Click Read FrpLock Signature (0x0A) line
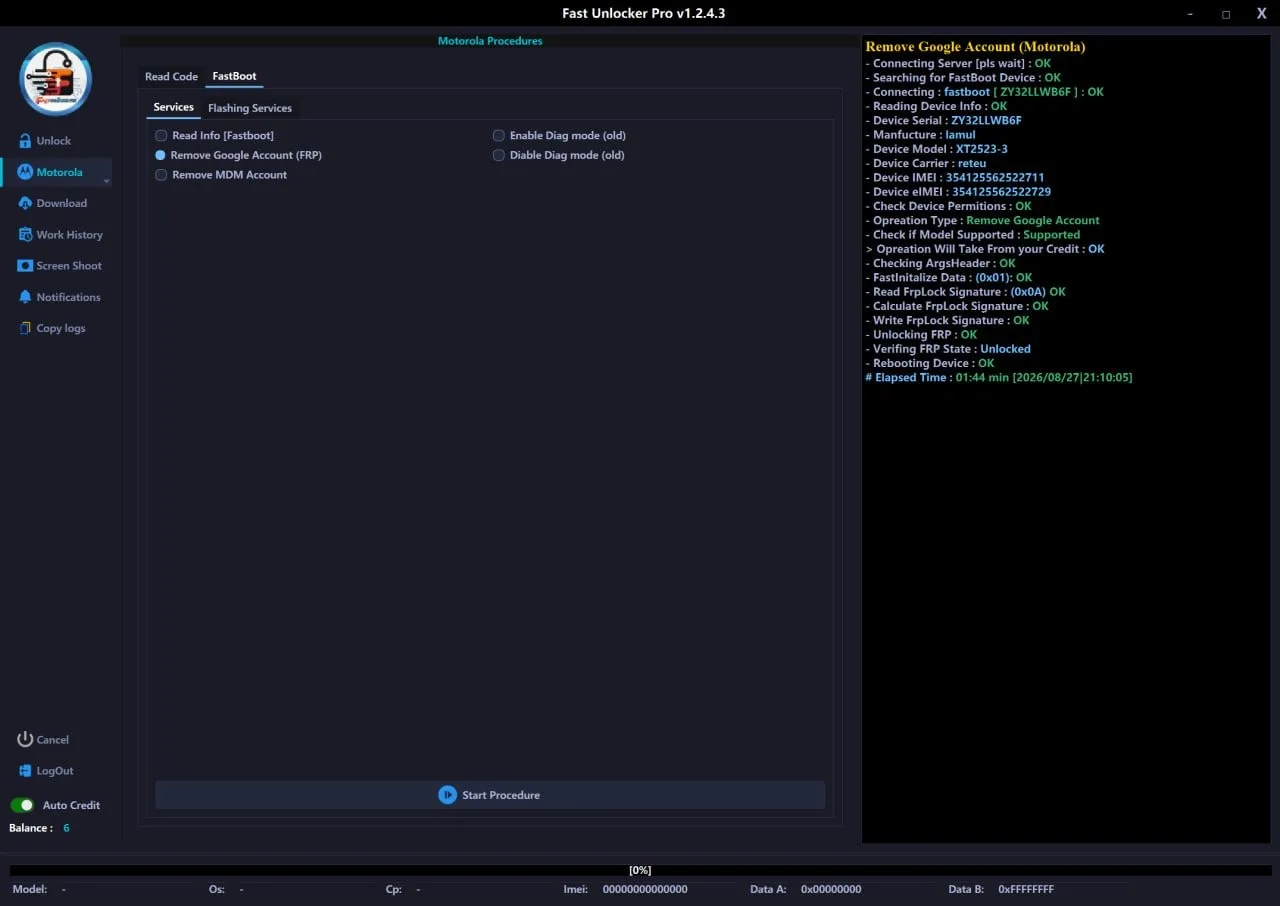The height and width of the screenshot is (906, 1280). tap(965, 292)
